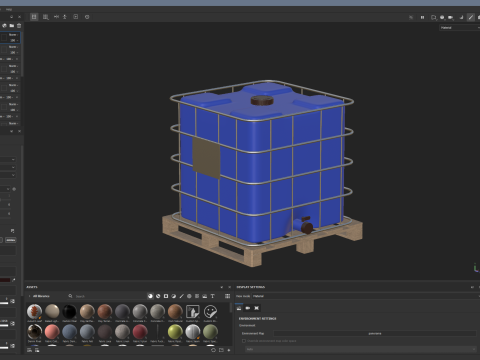Viewport: 480px width, 360px height.
Task: Click the refresh icon at the Assets panel bottom
Action: pos(213,350)
